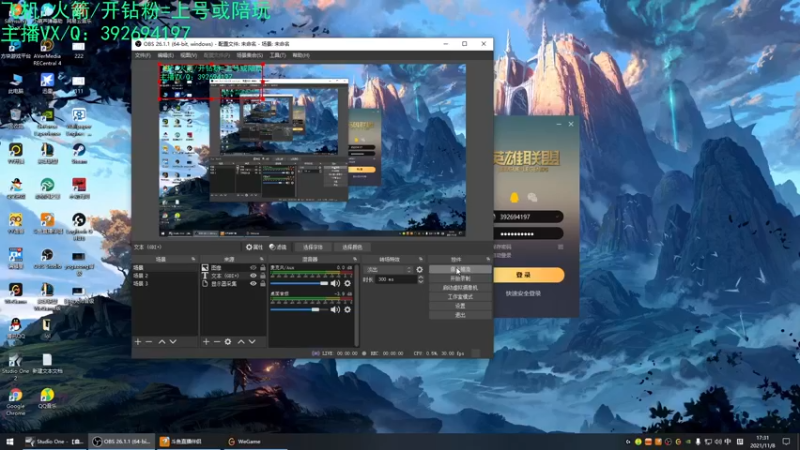Open the Edit menu in OBS
Image resolution: width=800 pixels, height=450 pixels.
[x=165, y=55]
